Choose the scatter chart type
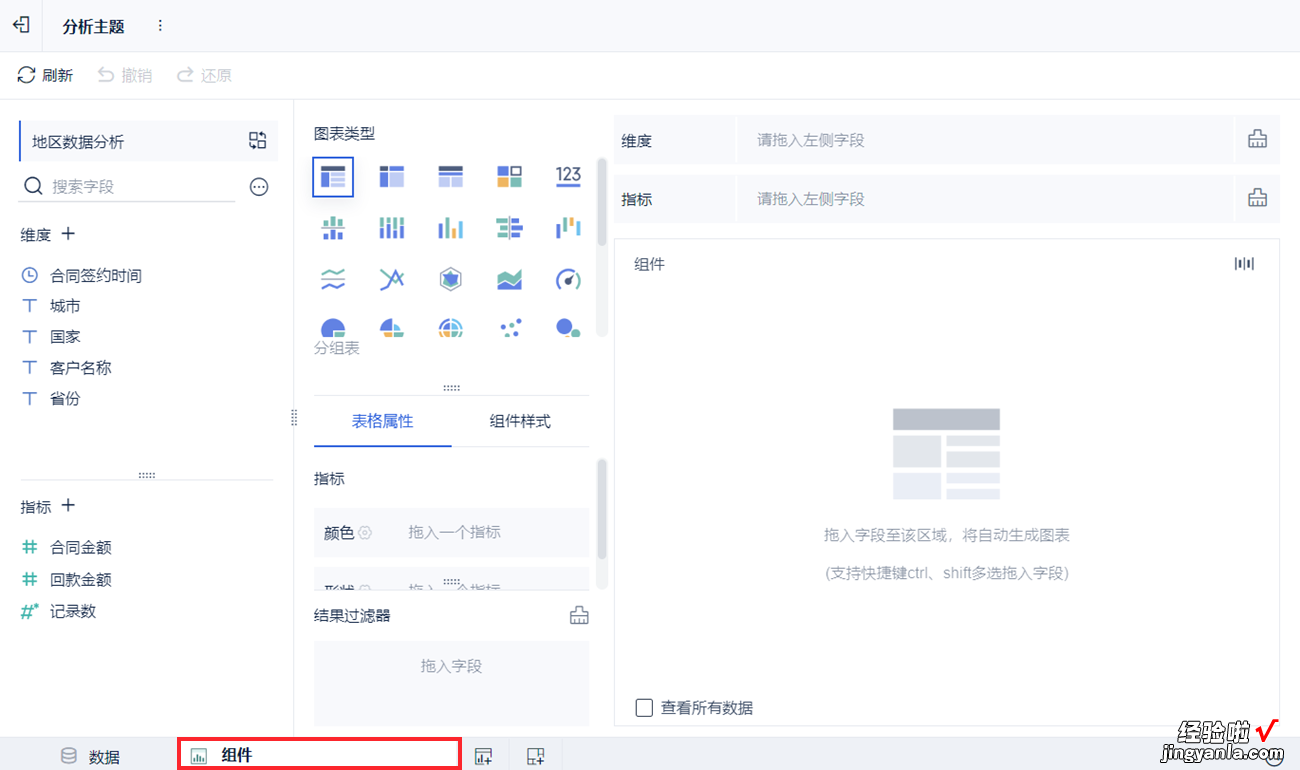Screen dimensions: 1300x770 [509, 328]
